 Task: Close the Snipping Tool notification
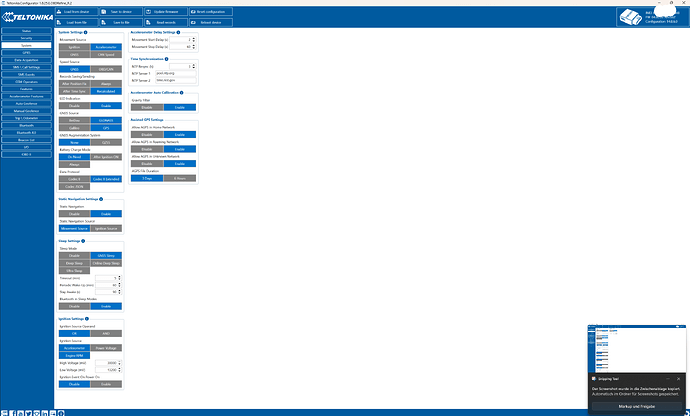tap(678, 379)
